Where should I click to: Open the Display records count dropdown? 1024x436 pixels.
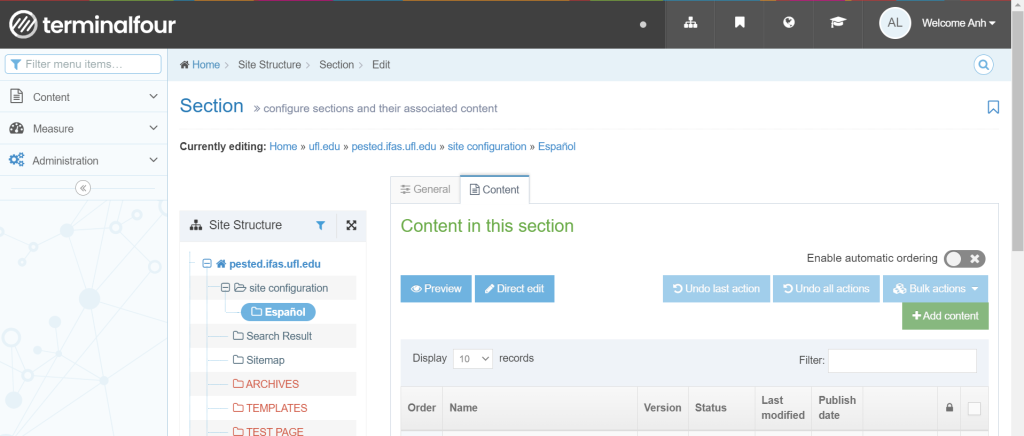coord(473,358)
